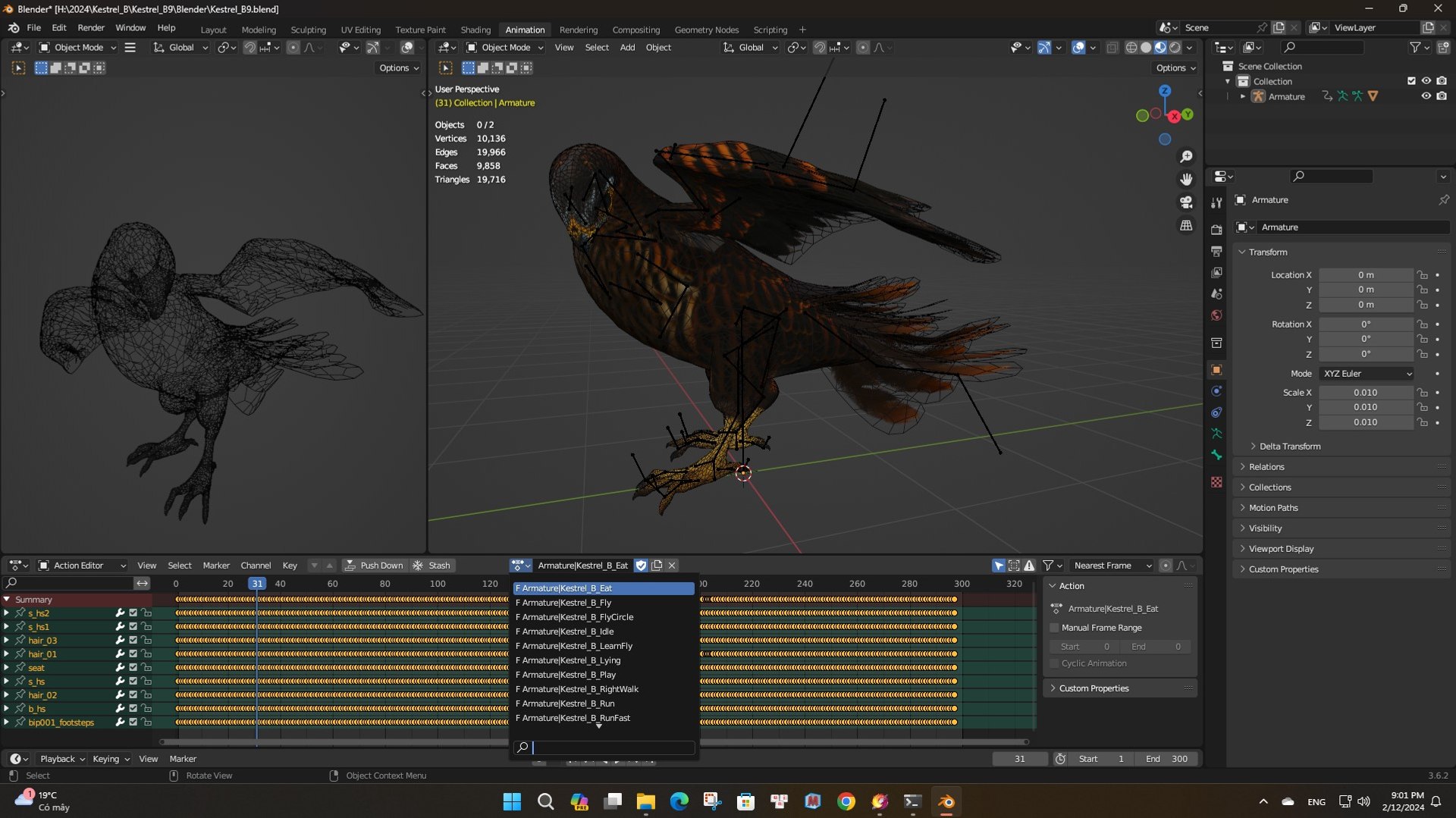Select Armature|Kestrel_B_Fly from the action list
Viewport: 1456px width, 818px height.
[604, 603]
